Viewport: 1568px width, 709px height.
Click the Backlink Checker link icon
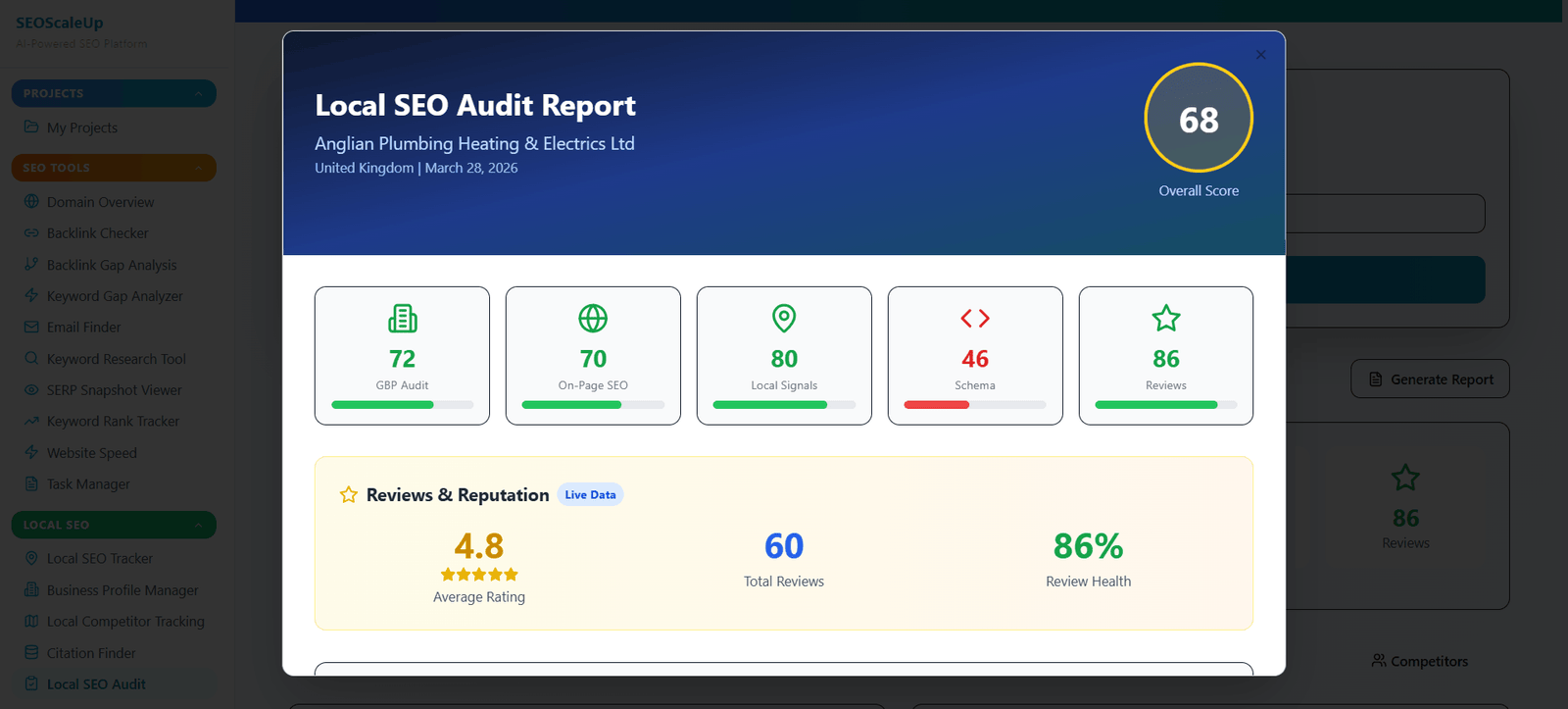31,233
